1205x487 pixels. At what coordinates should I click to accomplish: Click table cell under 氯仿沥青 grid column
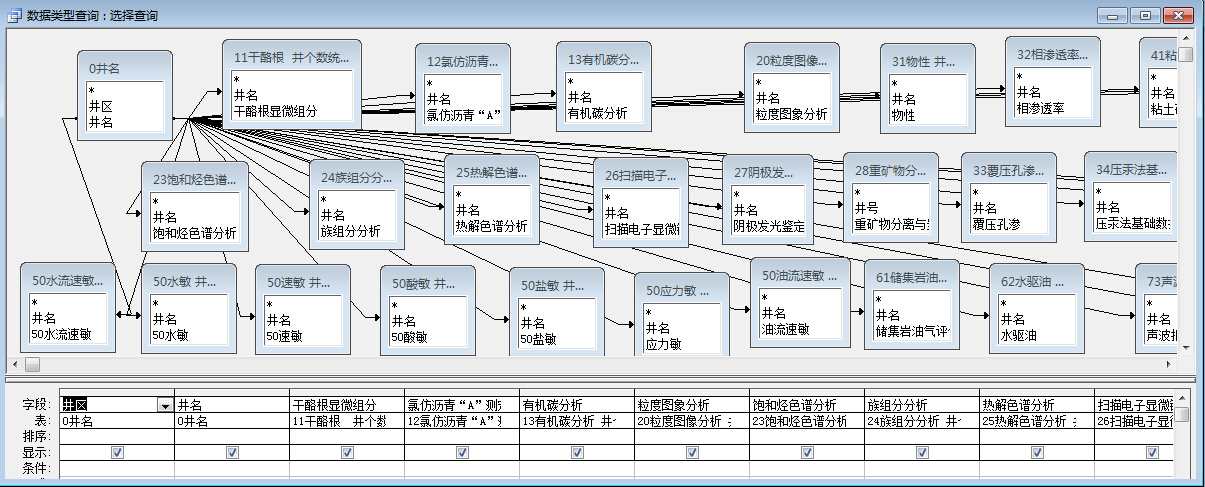[x=461, y=421]
